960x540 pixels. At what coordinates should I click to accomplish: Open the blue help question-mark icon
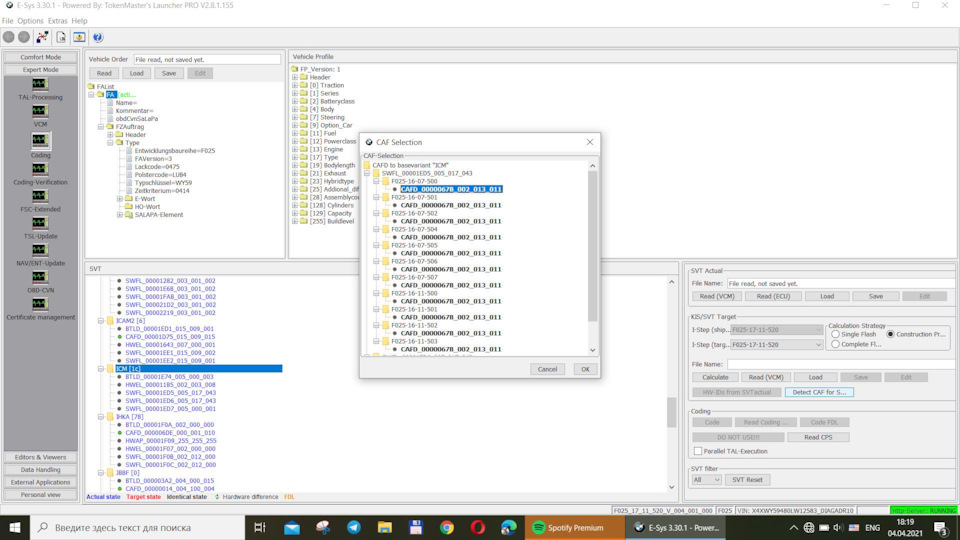(x=98, y=37)
